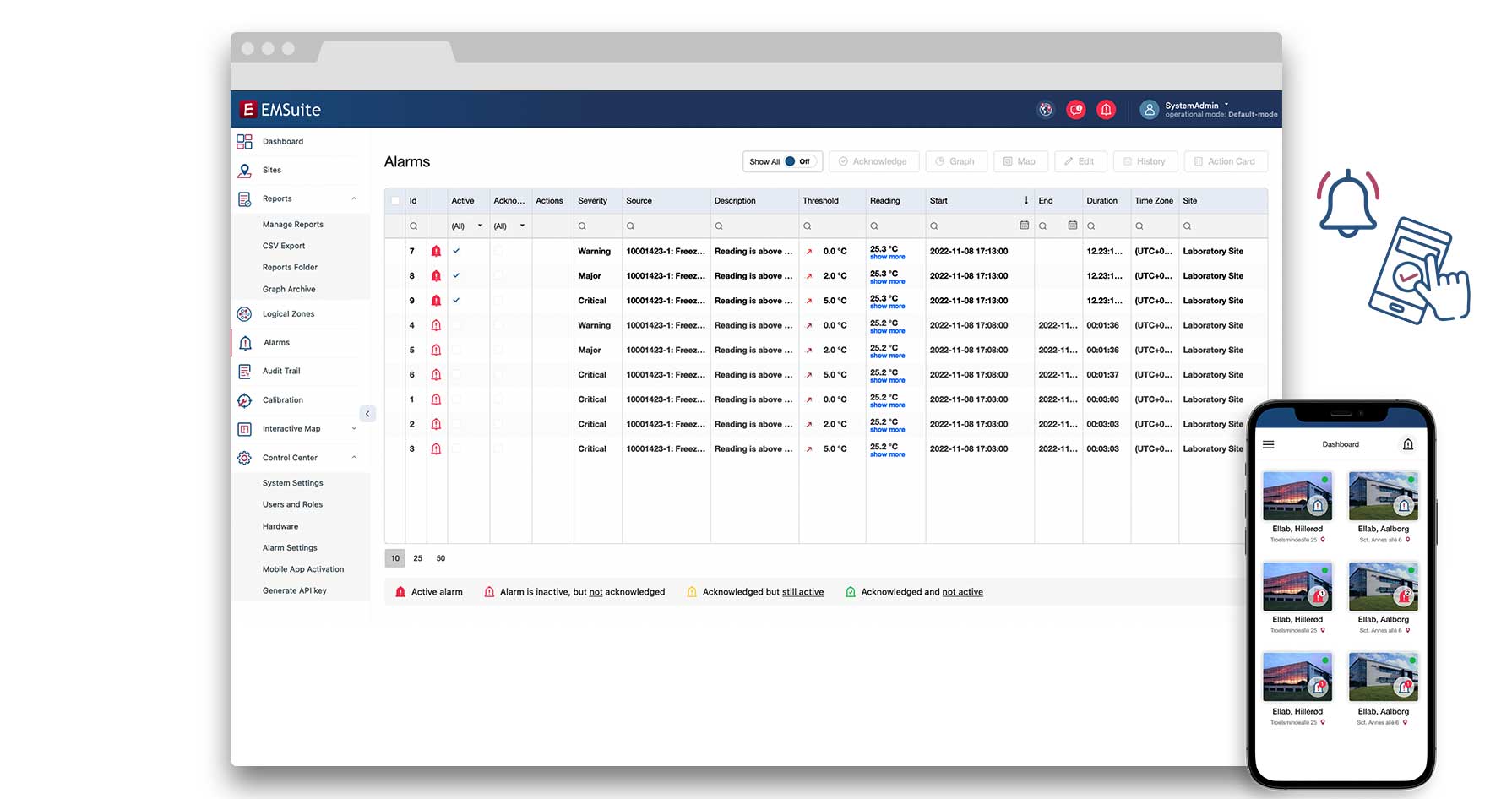
Task: Open Alarm Settings submenu item
Action: point(290,548)
